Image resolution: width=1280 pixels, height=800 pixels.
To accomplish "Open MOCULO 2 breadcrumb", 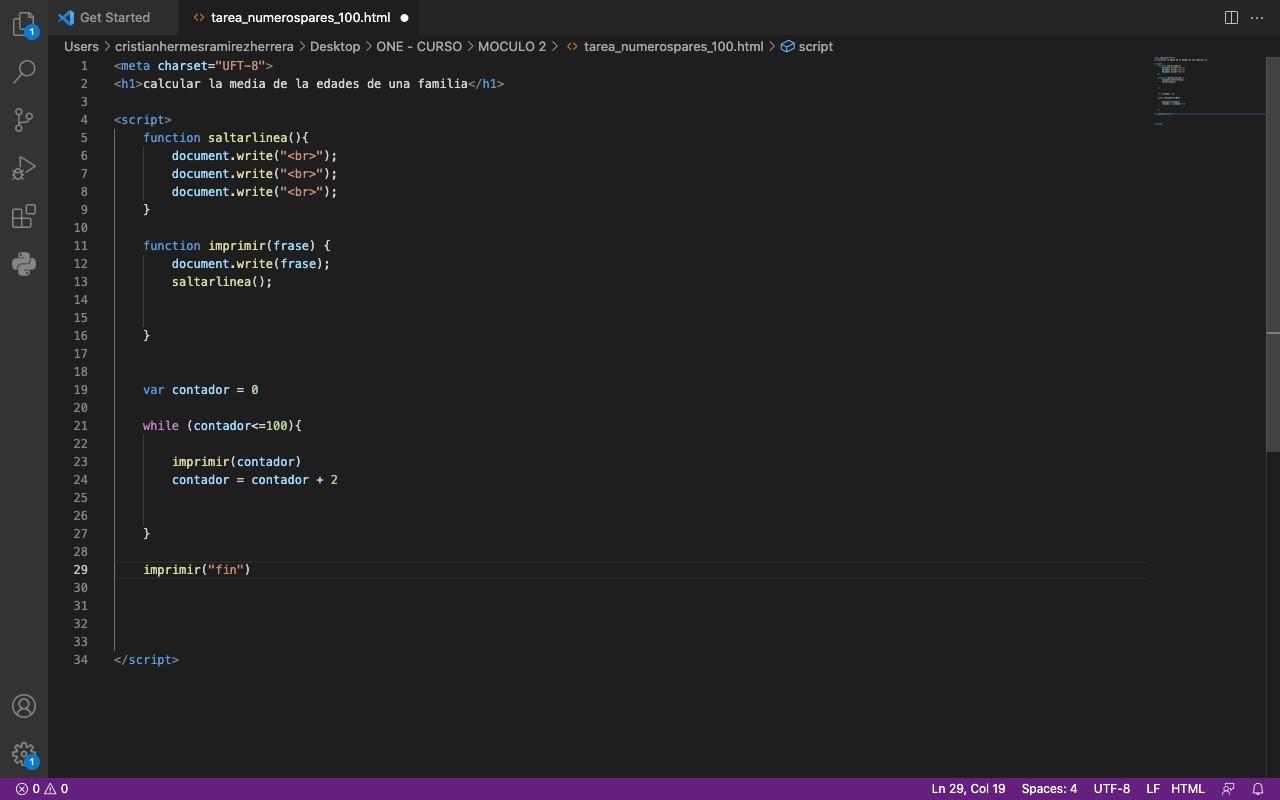I will (512, 46).
